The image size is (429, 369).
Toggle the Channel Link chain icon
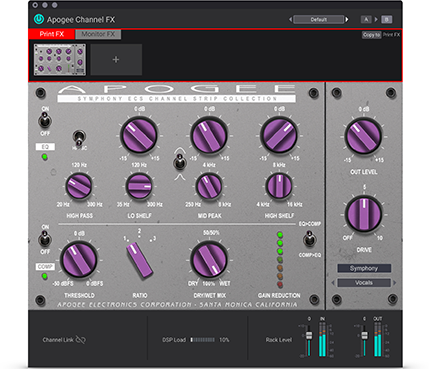81,340
